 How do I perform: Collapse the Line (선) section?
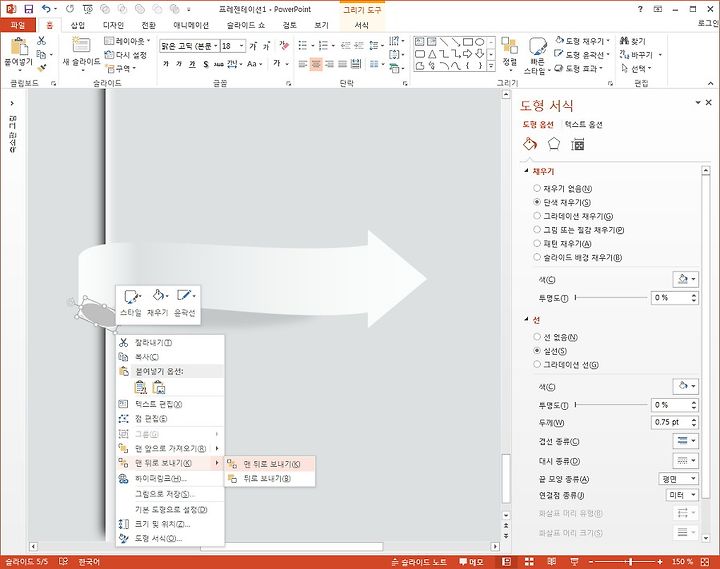(527, 320)
